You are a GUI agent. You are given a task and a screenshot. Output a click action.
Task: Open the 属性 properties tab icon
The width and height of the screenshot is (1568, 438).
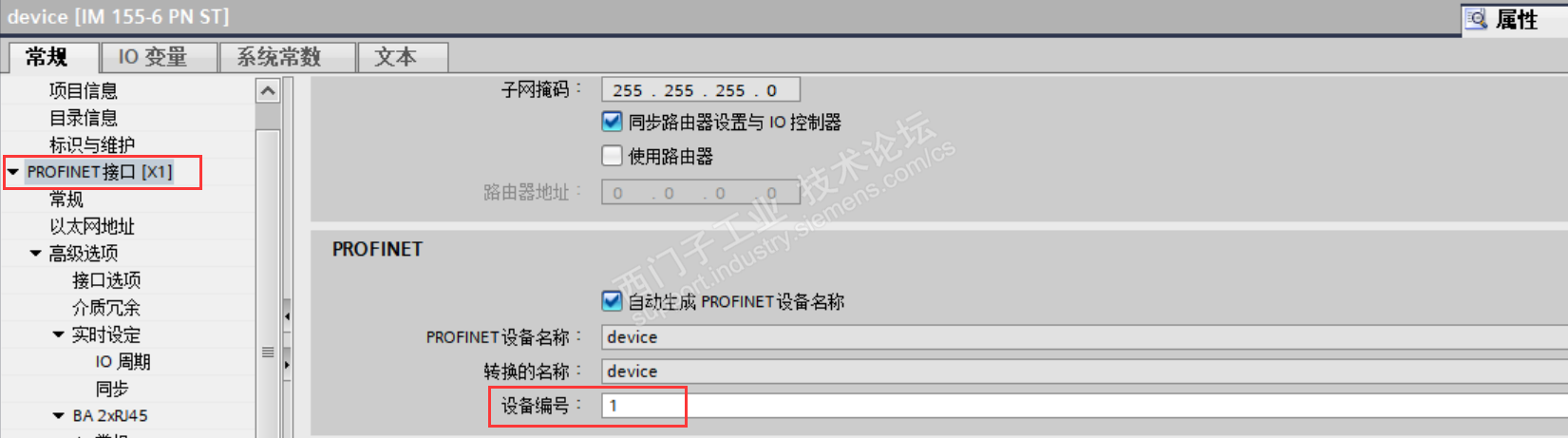click(1476, 19)
